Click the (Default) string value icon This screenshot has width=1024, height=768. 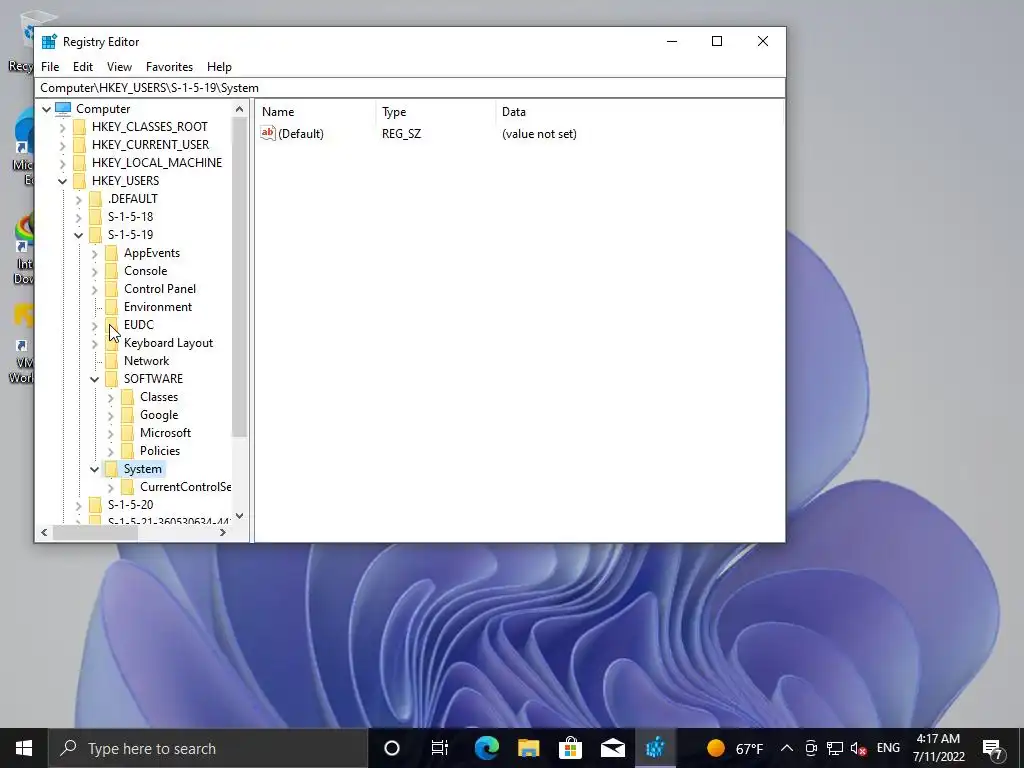pos(268,133)
